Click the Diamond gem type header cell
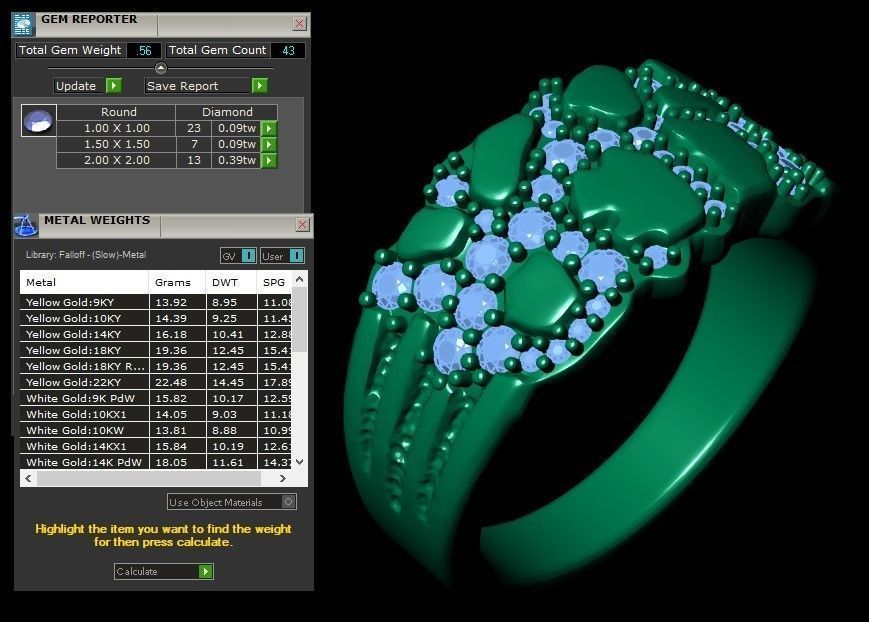869x622 pixels. [x=227, y=112]
